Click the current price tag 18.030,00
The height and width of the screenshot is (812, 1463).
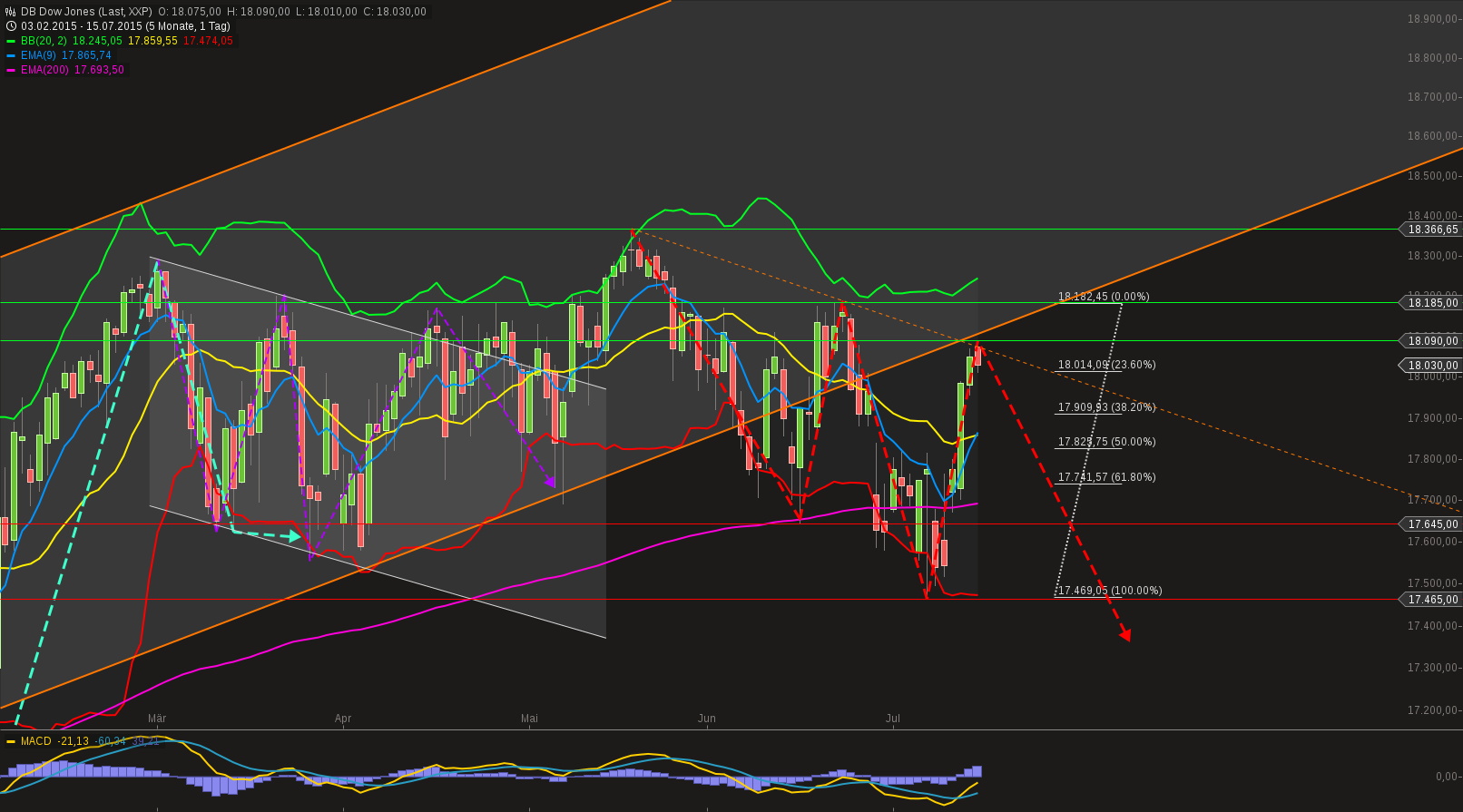1432,366
